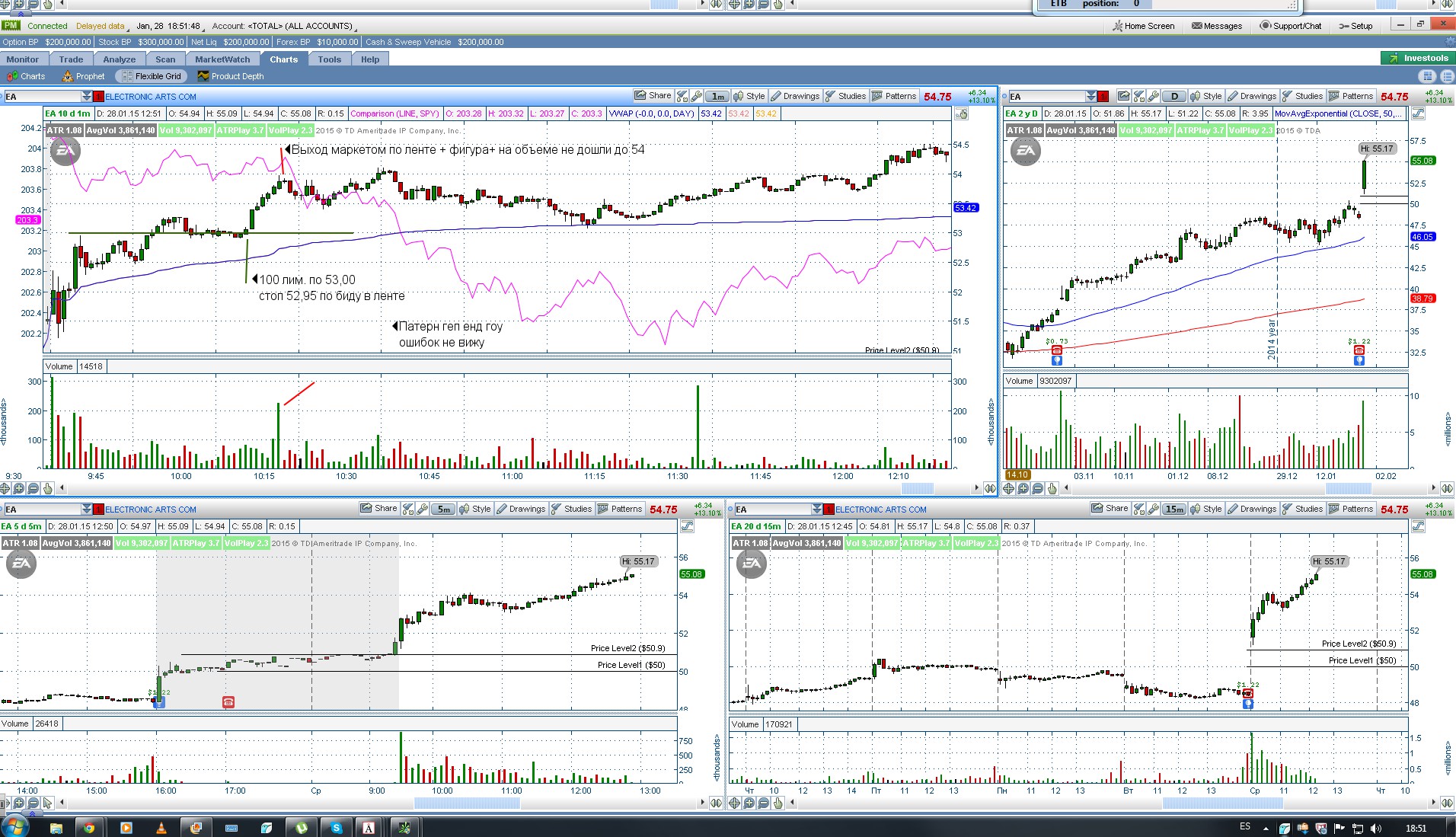Select the Charts sub-tab
Screen dimensions: 1456x837
(26, 76)
